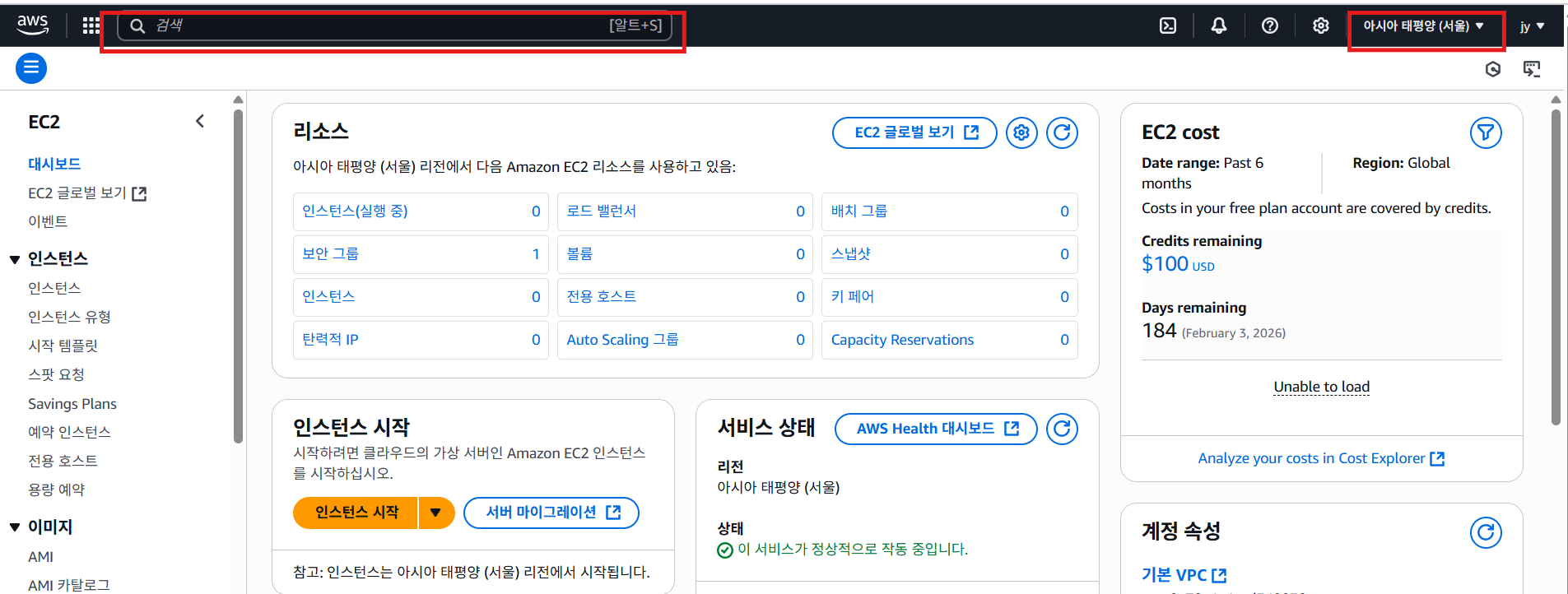The image size is (1568, 594).
Task: Toggle the blue hamburger navigation button
Action: coord(31,67)
